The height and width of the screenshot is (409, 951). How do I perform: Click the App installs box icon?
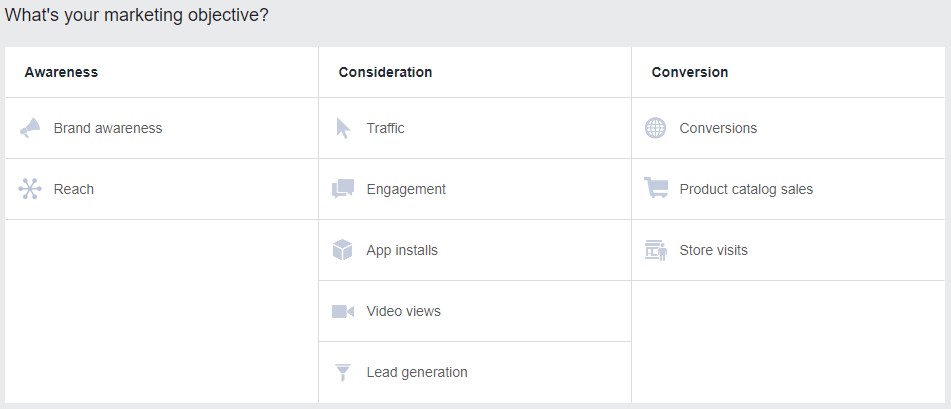point(343,250)
